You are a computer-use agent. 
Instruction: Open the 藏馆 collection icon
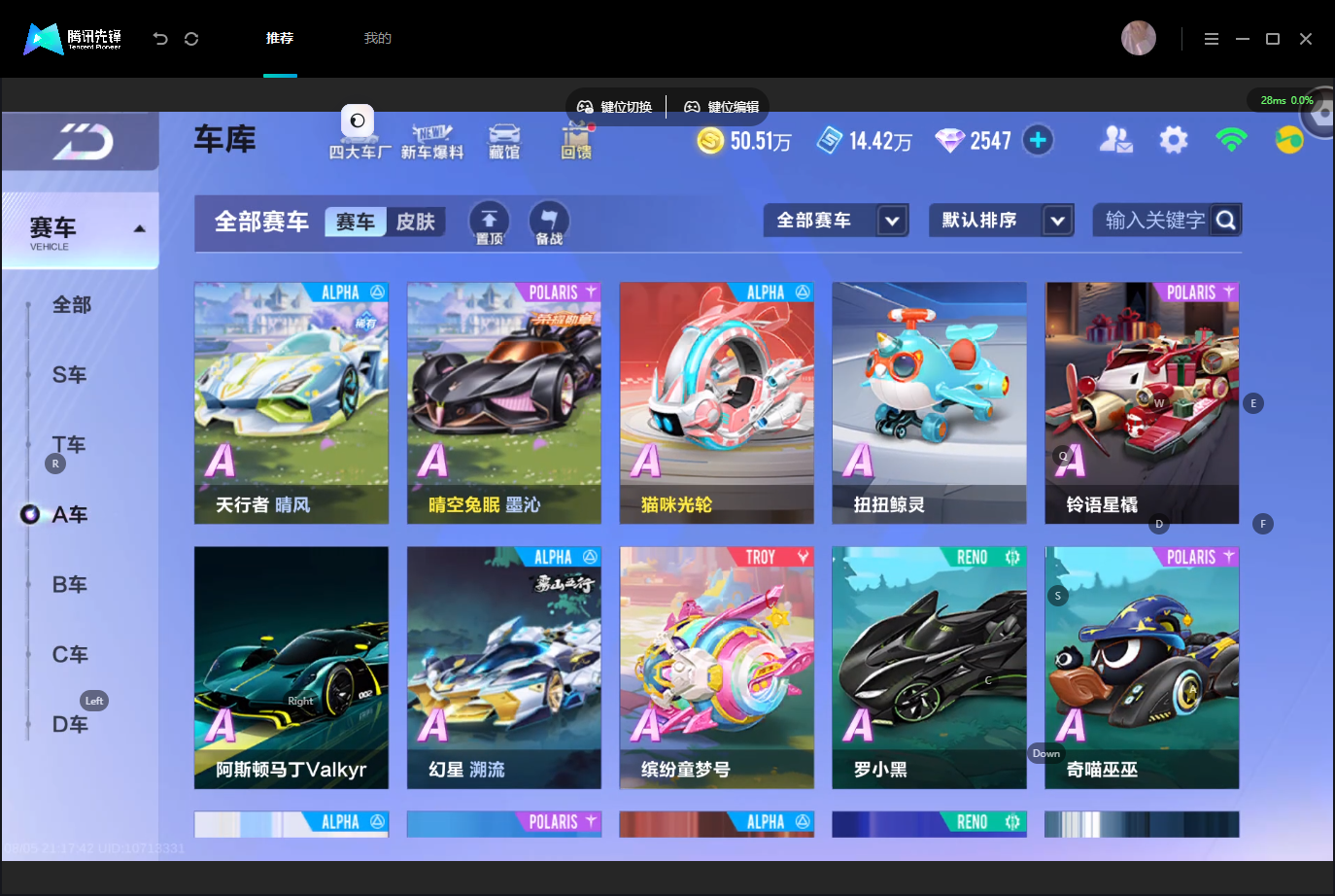[x=504, y=141]
